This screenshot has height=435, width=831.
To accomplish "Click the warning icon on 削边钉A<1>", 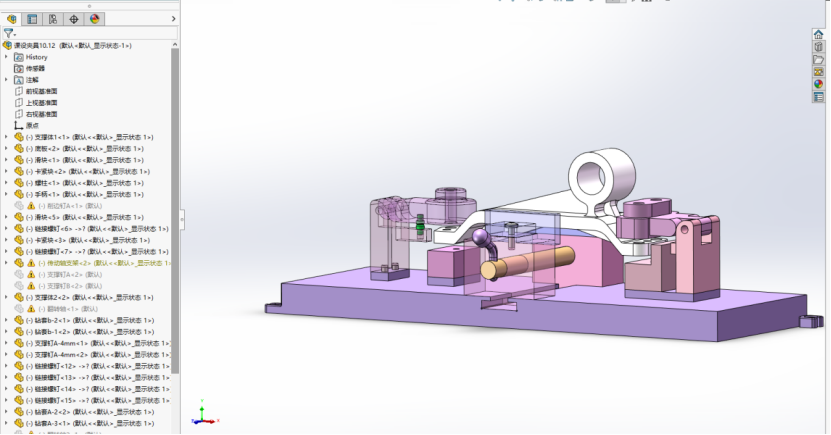I will [31, 206].
